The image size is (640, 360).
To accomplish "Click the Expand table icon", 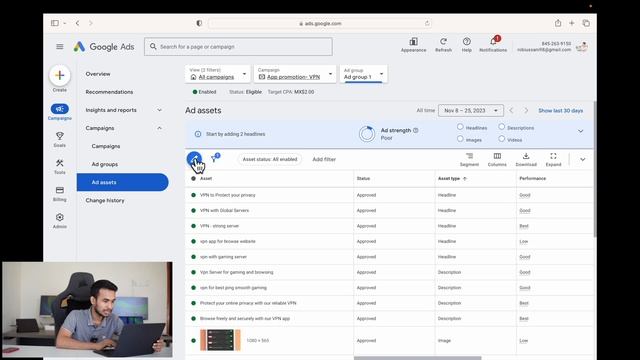I will [553, 156].
